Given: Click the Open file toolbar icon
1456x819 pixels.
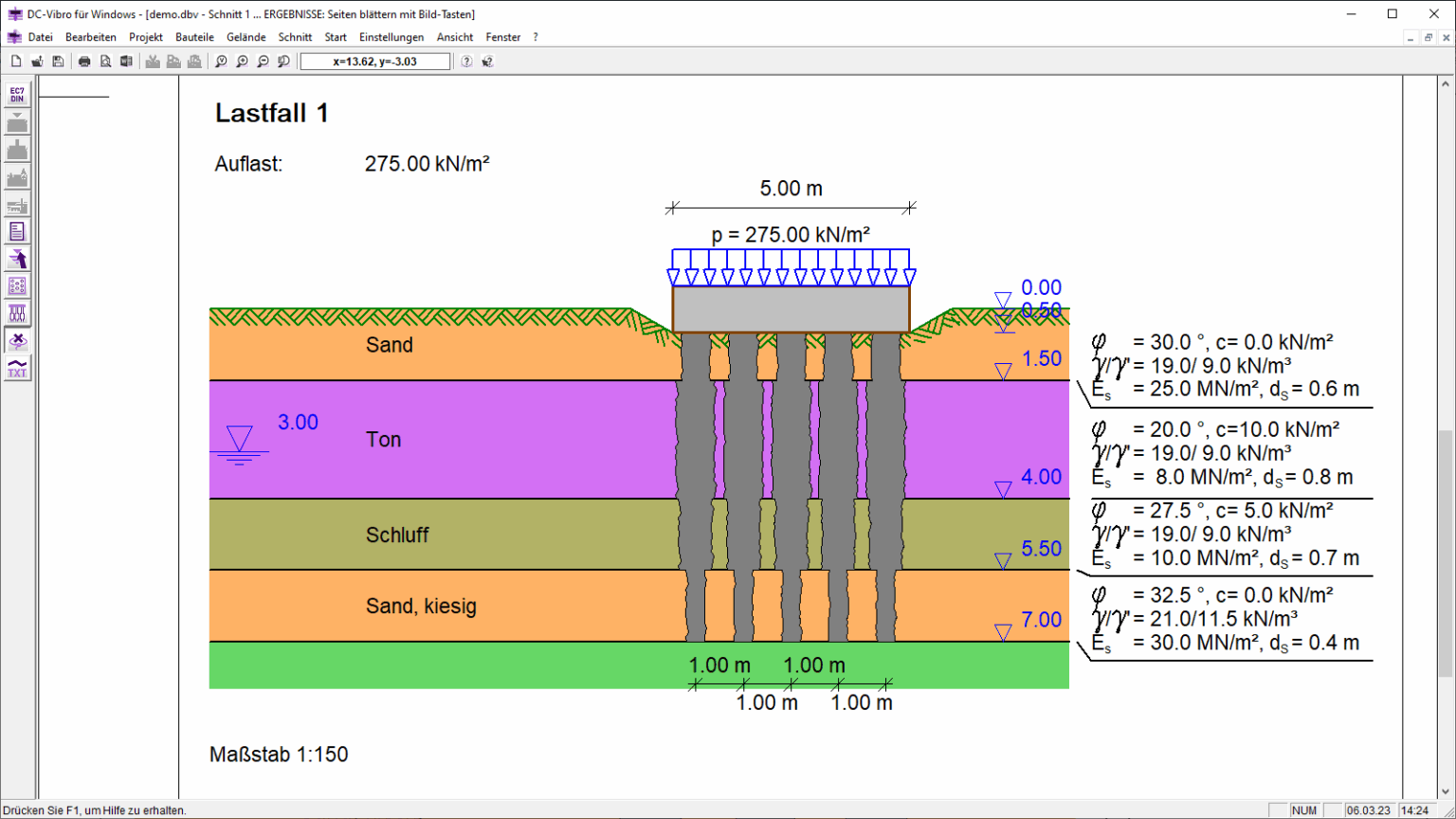Looking at the screenshot, I should (x=37, y=62).
